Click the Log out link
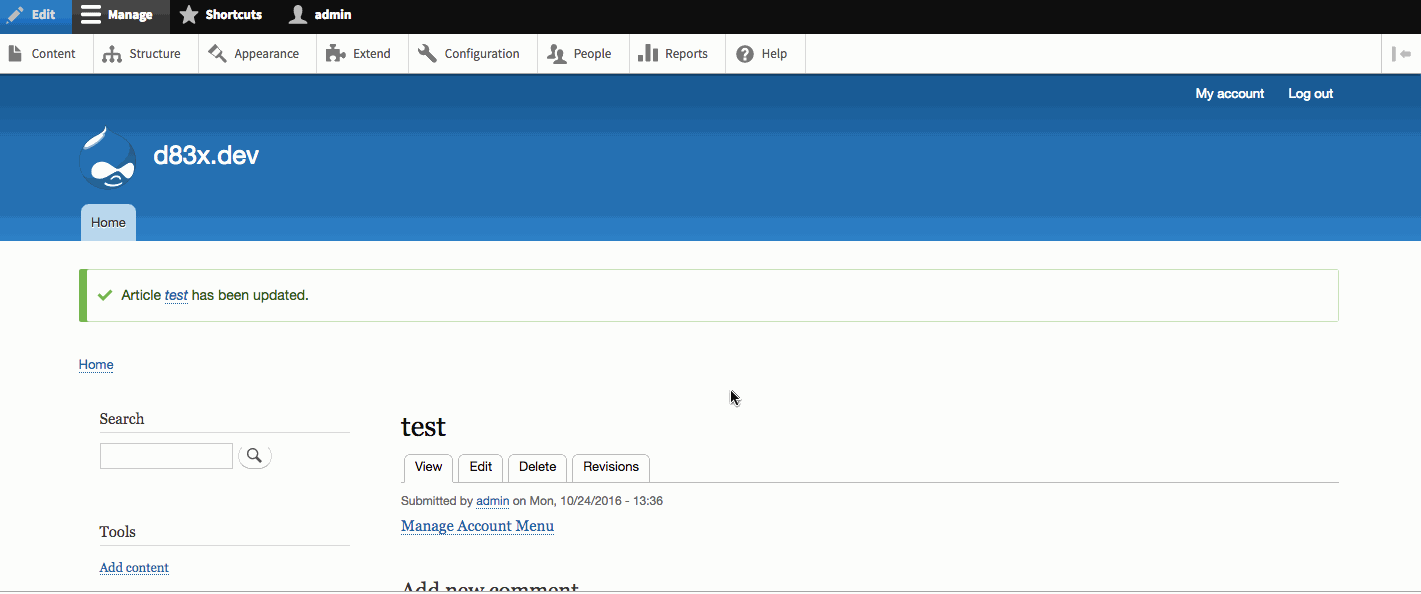Image resolution: width=1421 pixels, height=594 pixels. click(1311, 94)
